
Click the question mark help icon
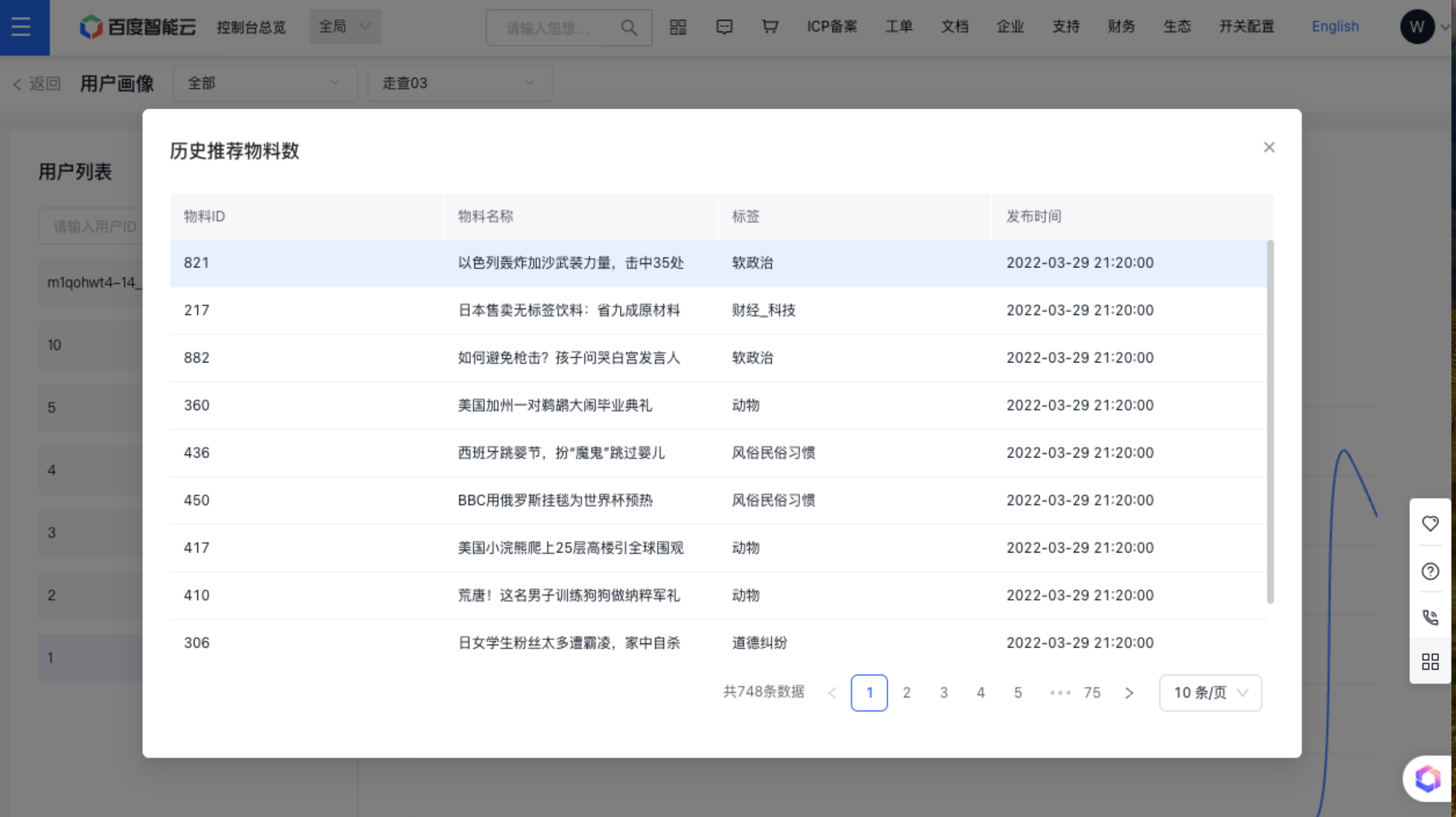coord(1430,571)
